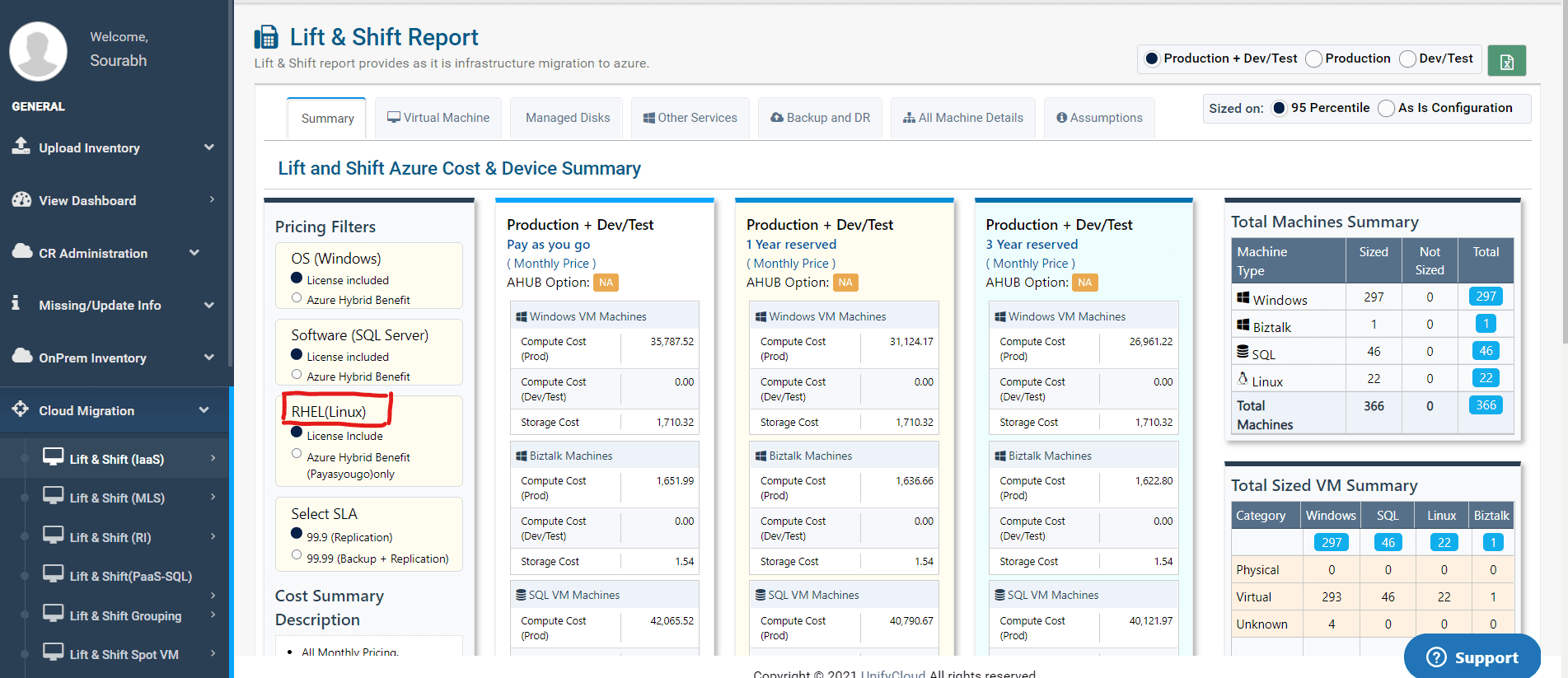
Task: Choose 99.99 (Backup + Replication) SLA
Action: [297, 556]
